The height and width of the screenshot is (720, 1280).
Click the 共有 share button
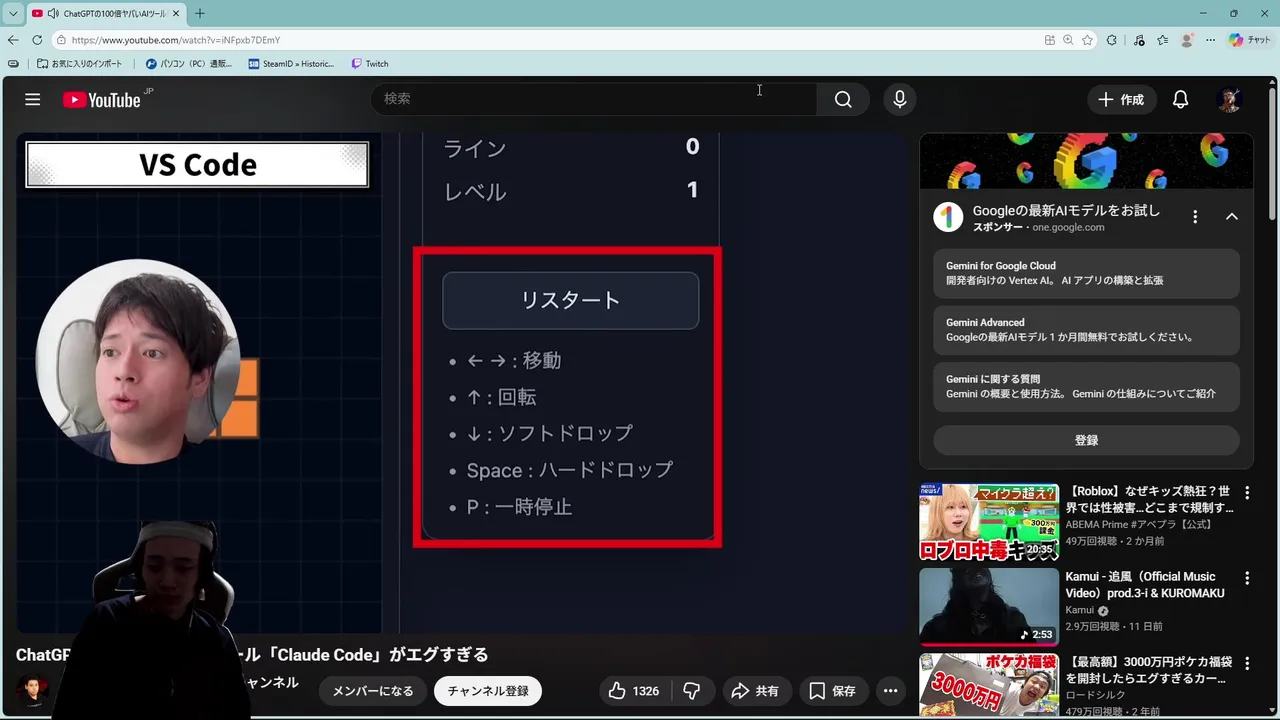(755, 691)
